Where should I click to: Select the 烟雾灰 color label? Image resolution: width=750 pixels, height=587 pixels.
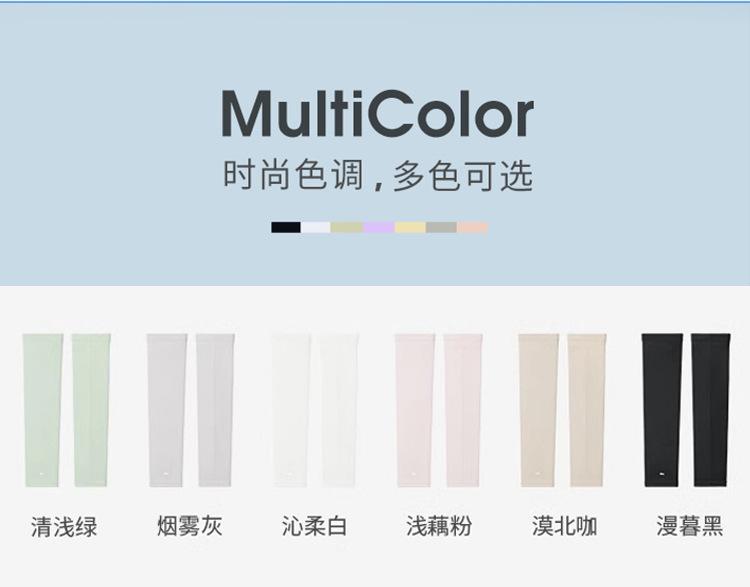(190, 526)
